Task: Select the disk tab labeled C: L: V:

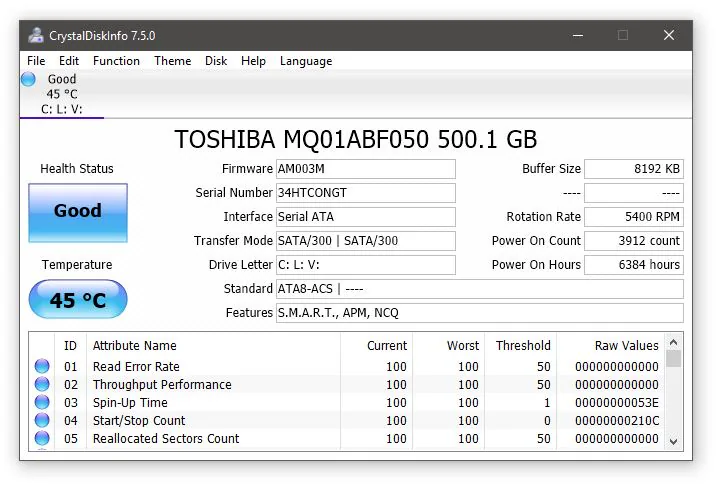Action: 62,94
